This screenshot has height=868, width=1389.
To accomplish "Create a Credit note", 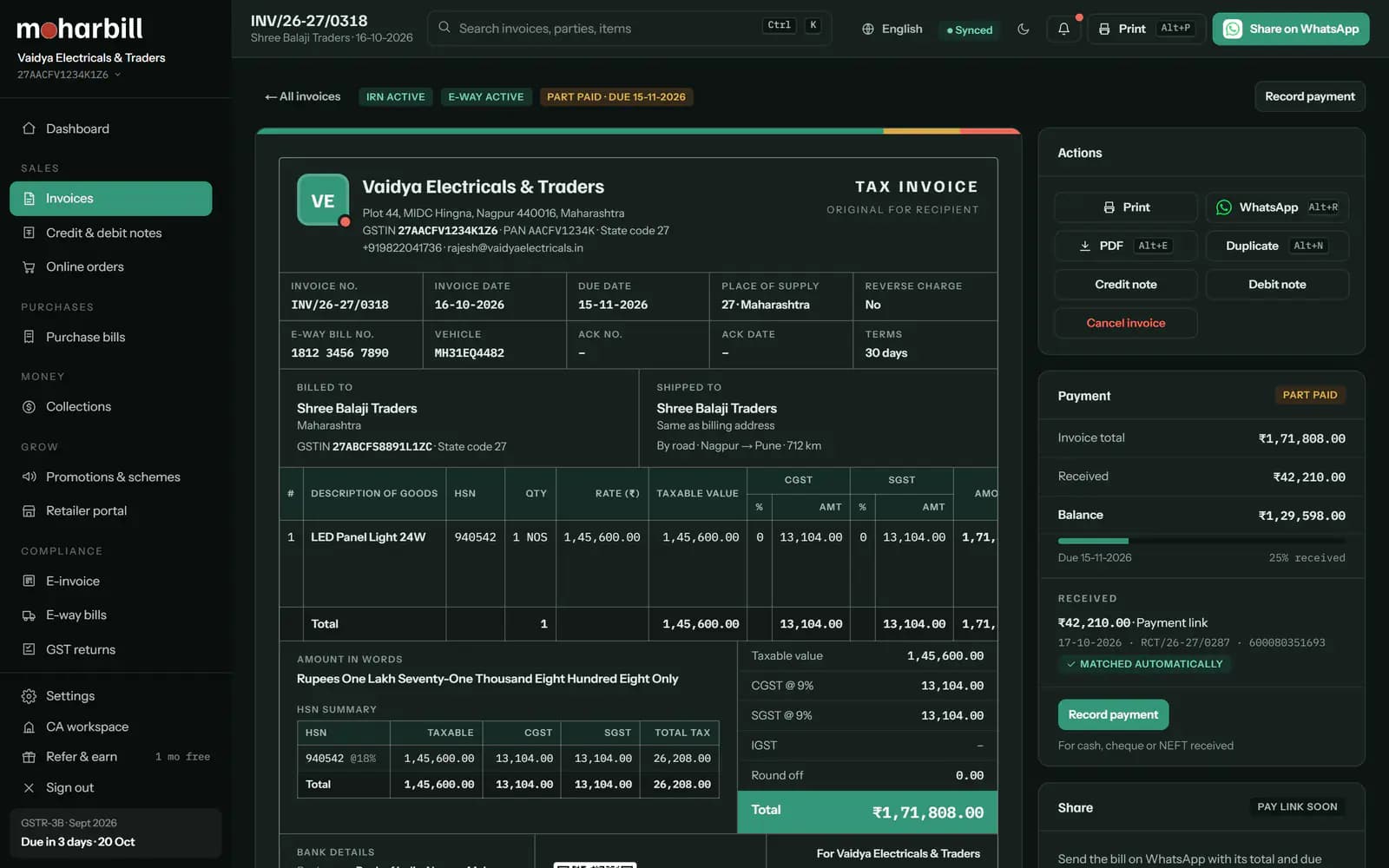I will pyautogui.click(x=1125, y=284).
